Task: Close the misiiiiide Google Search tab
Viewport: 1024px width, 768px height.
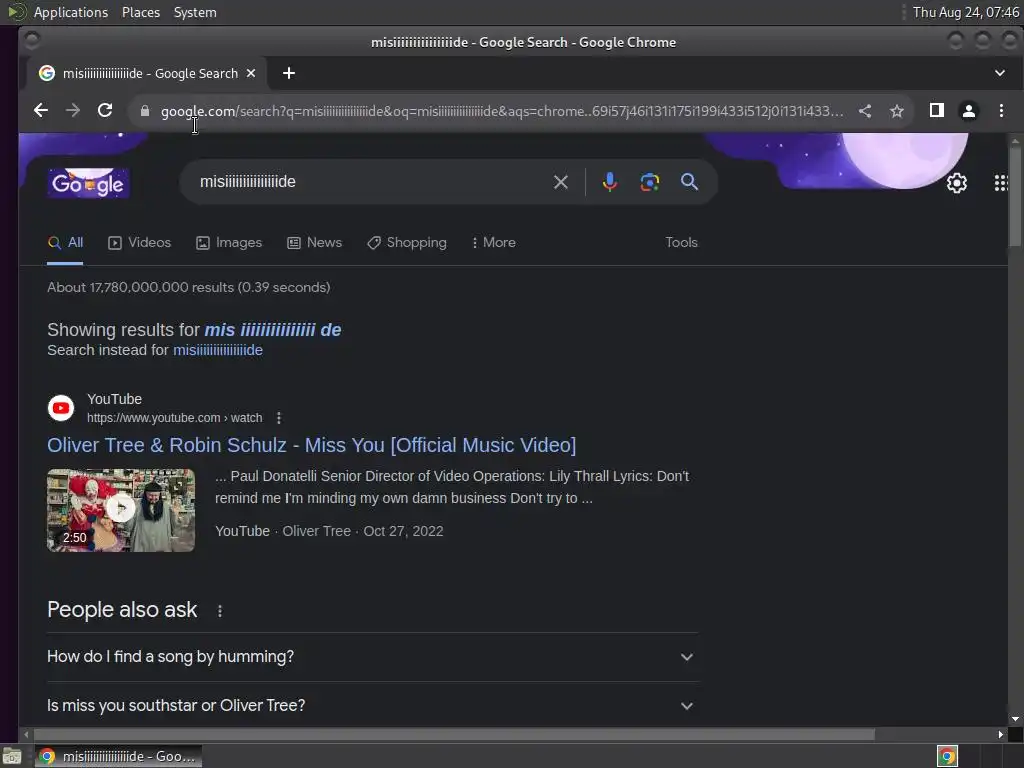Action: pyautogui.click(x=251, y=73)
